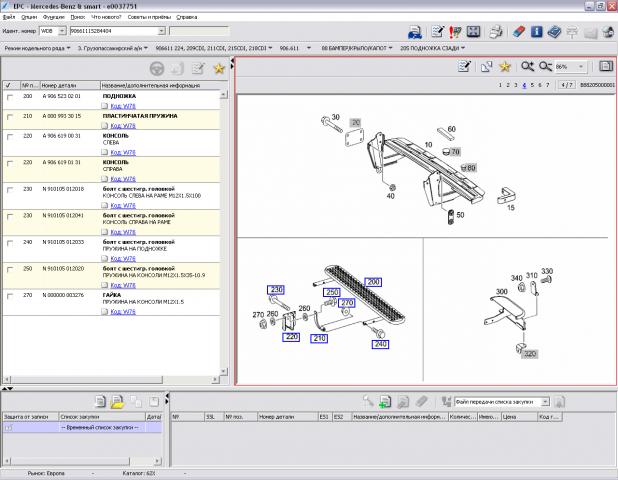Screen dimensions: 618x480
Task: Expand the 906.611 dropdown
Action: coord(309,48)
